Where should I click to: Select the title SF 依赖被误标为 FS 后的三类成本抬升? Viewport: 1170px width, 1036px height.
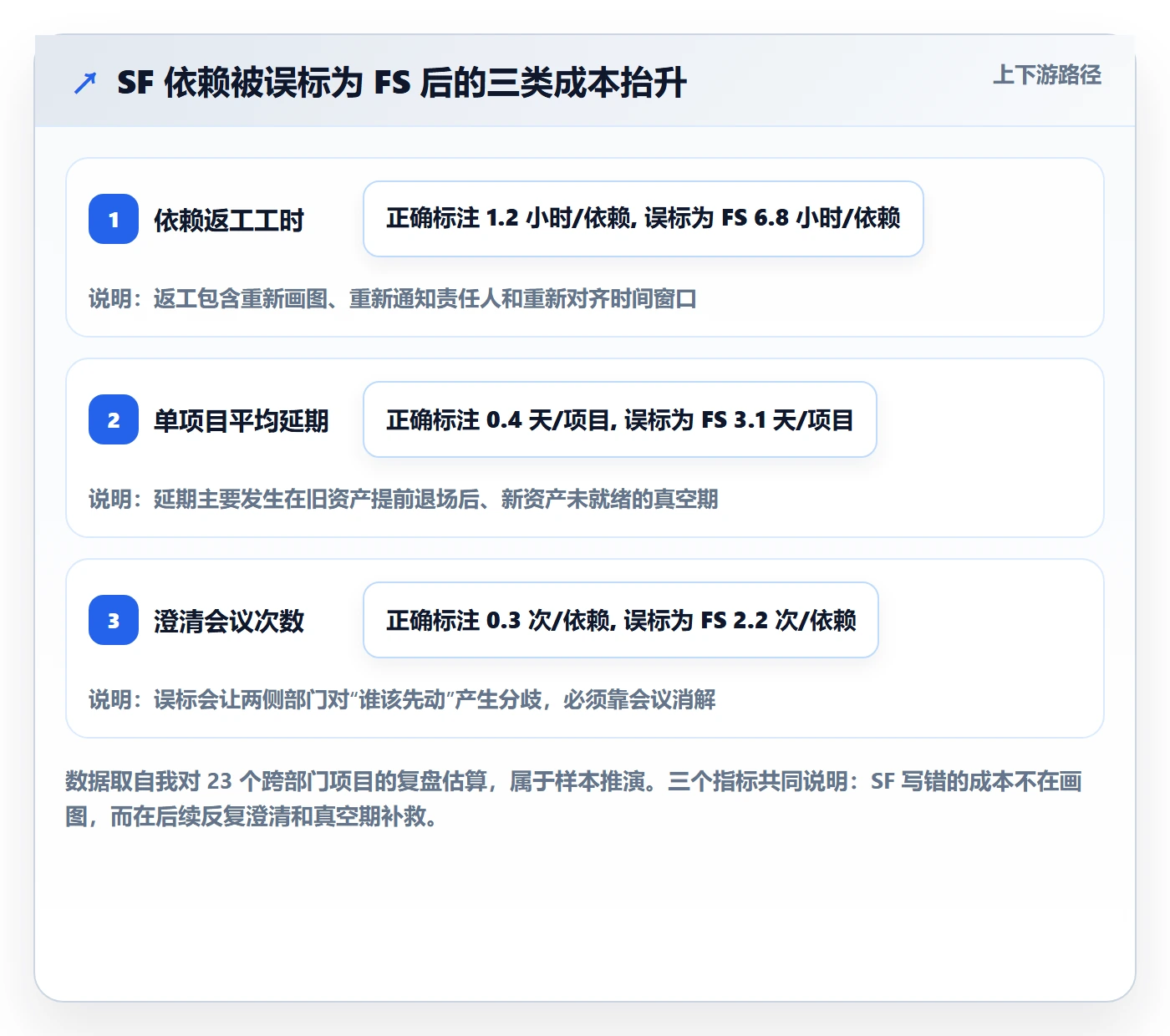tap(402, 83)
